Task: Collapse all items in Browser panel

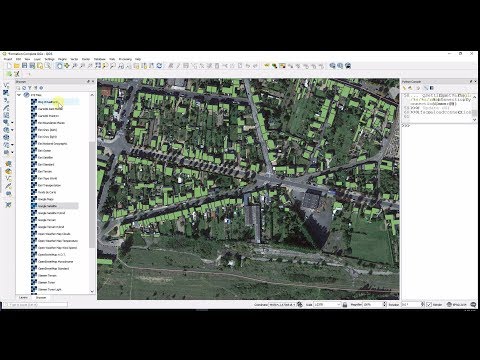Action: click(35, 88)
